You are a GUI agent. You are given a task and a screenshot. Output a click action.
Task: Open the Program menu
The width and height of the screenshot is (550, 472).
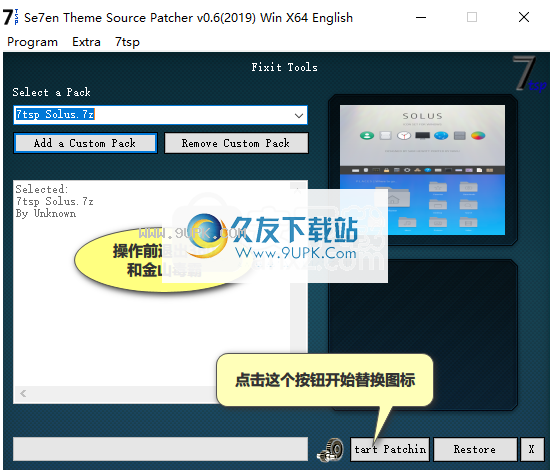point(32,42)
